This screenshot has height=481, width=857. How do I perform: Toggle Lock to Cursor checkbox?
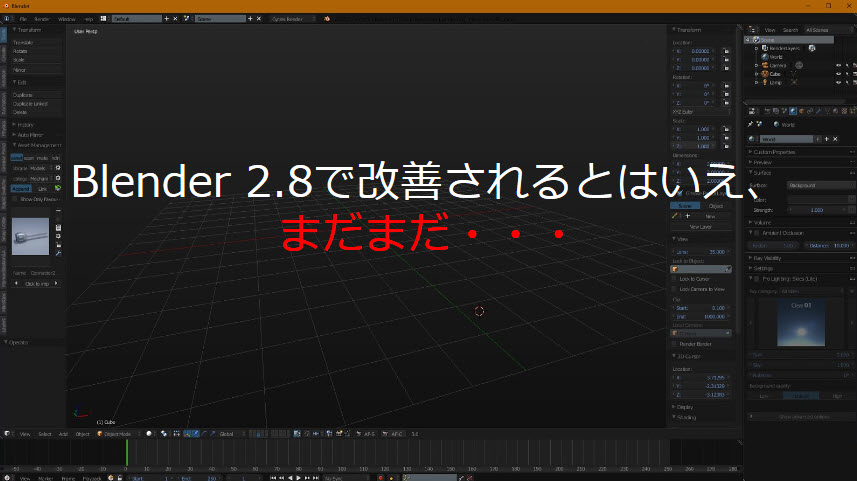(674, 279)
